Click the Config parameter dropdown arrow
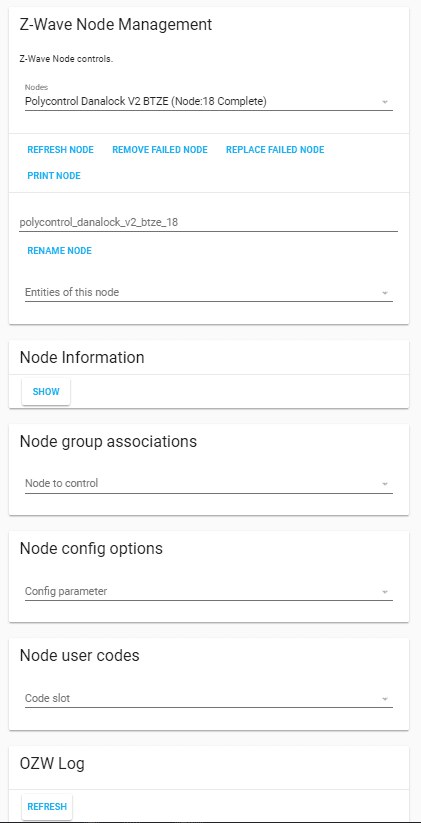 pos(385,592)
